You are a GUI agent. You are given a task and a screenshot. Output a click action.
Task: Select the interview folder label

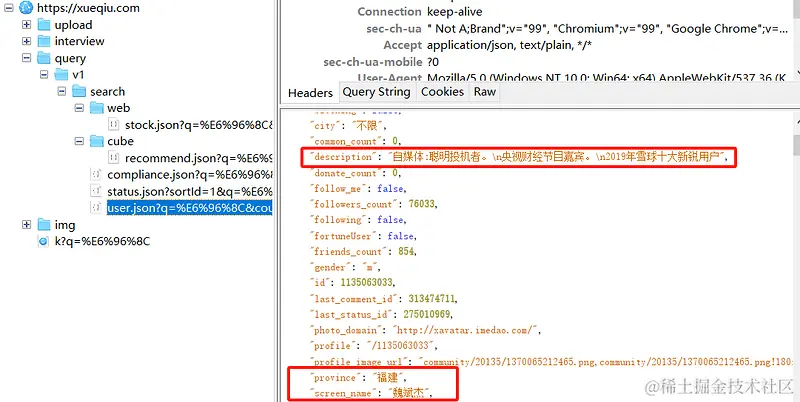click(80, 41)
